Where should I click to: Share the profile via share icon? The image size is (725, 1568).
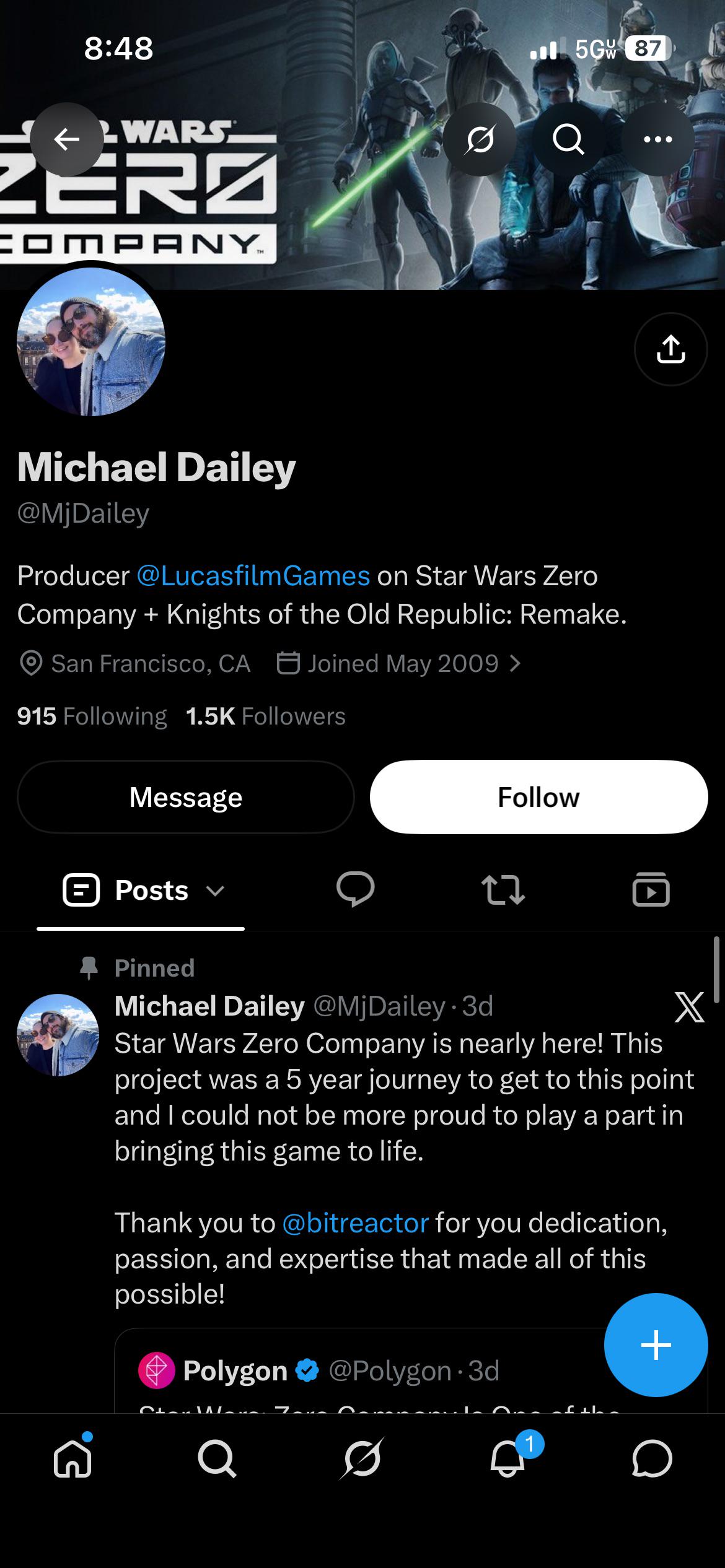[670, 349]
